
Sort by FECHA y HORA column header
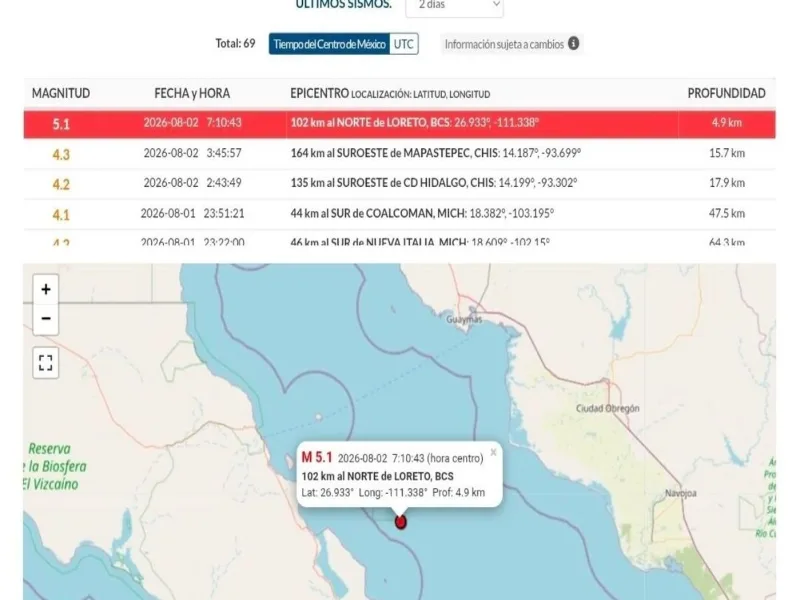click(x=192, y=93)
